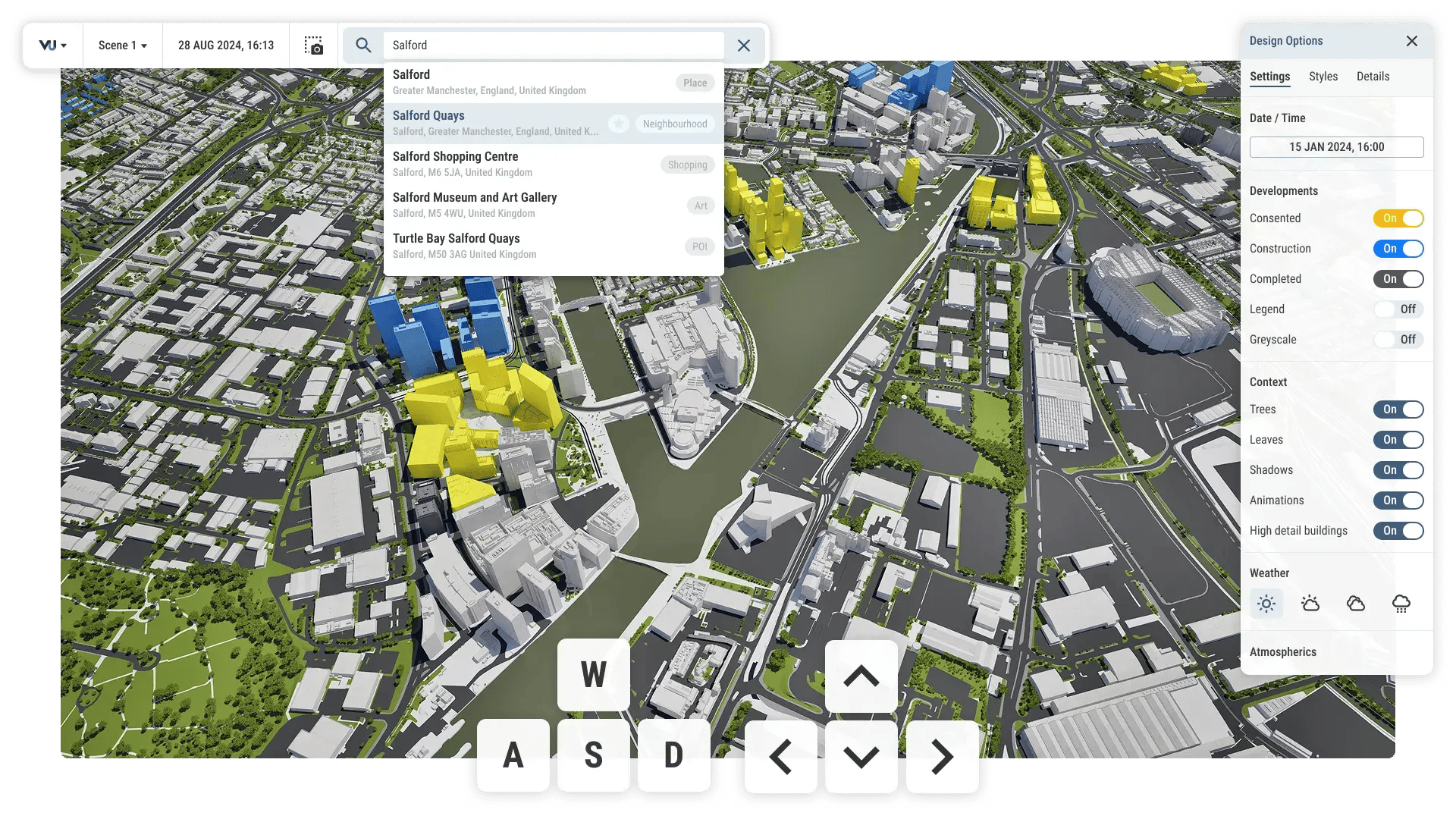1456x819 pixels.
Task: Click the star icon on Salford Quays
Action: (x=619, y=124)
